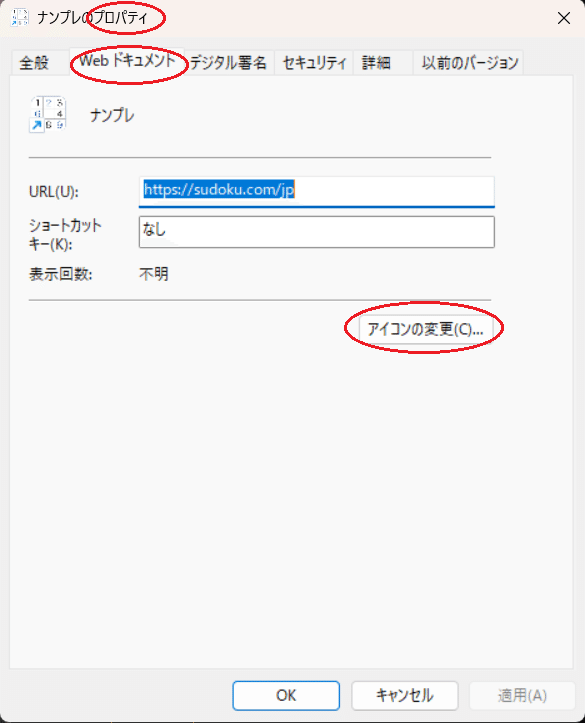Open the 以前のバージョン tab

[x=469, y=63]
